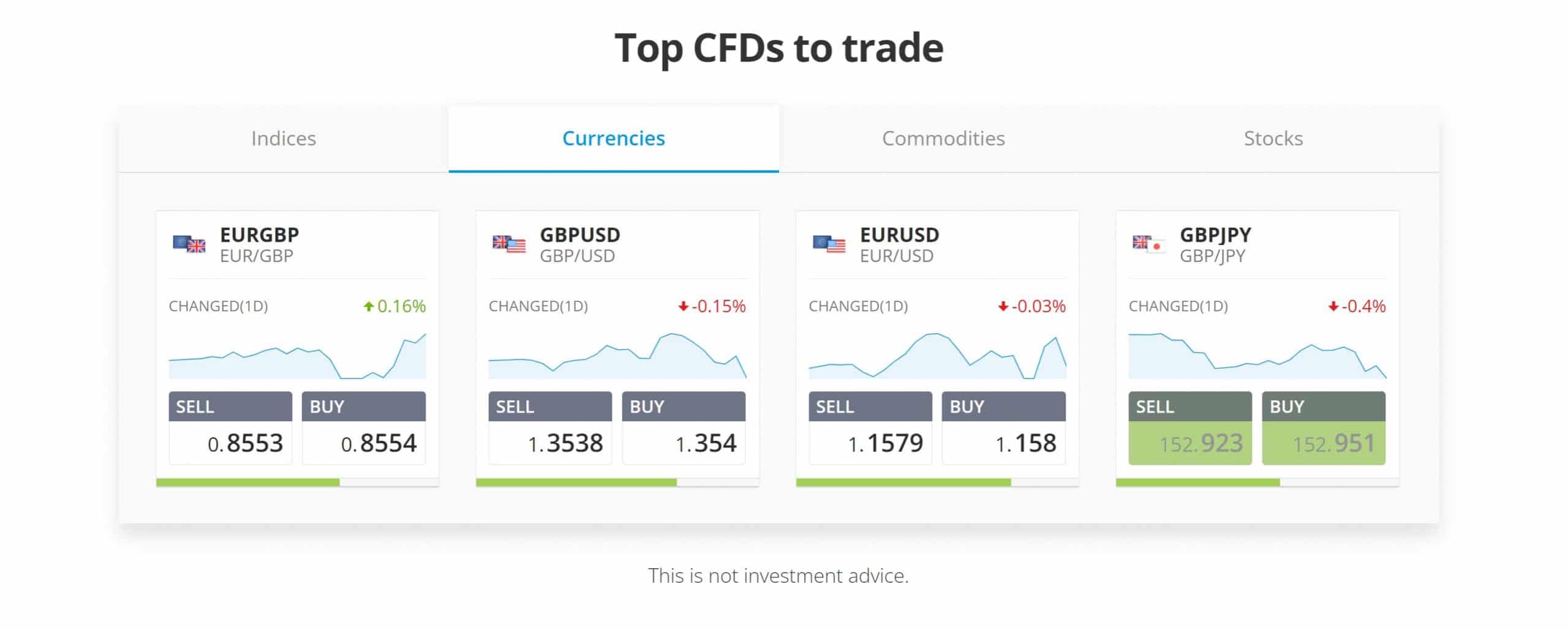
Task: Go to the Stocks tab
Action: [x=1273, y=139]
